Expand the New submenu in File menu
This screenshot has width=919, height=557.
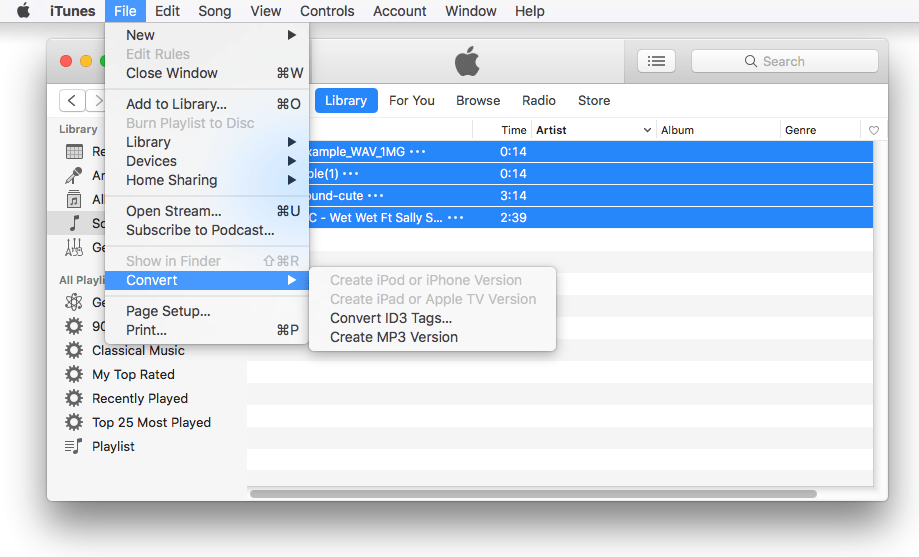(291, 35)
